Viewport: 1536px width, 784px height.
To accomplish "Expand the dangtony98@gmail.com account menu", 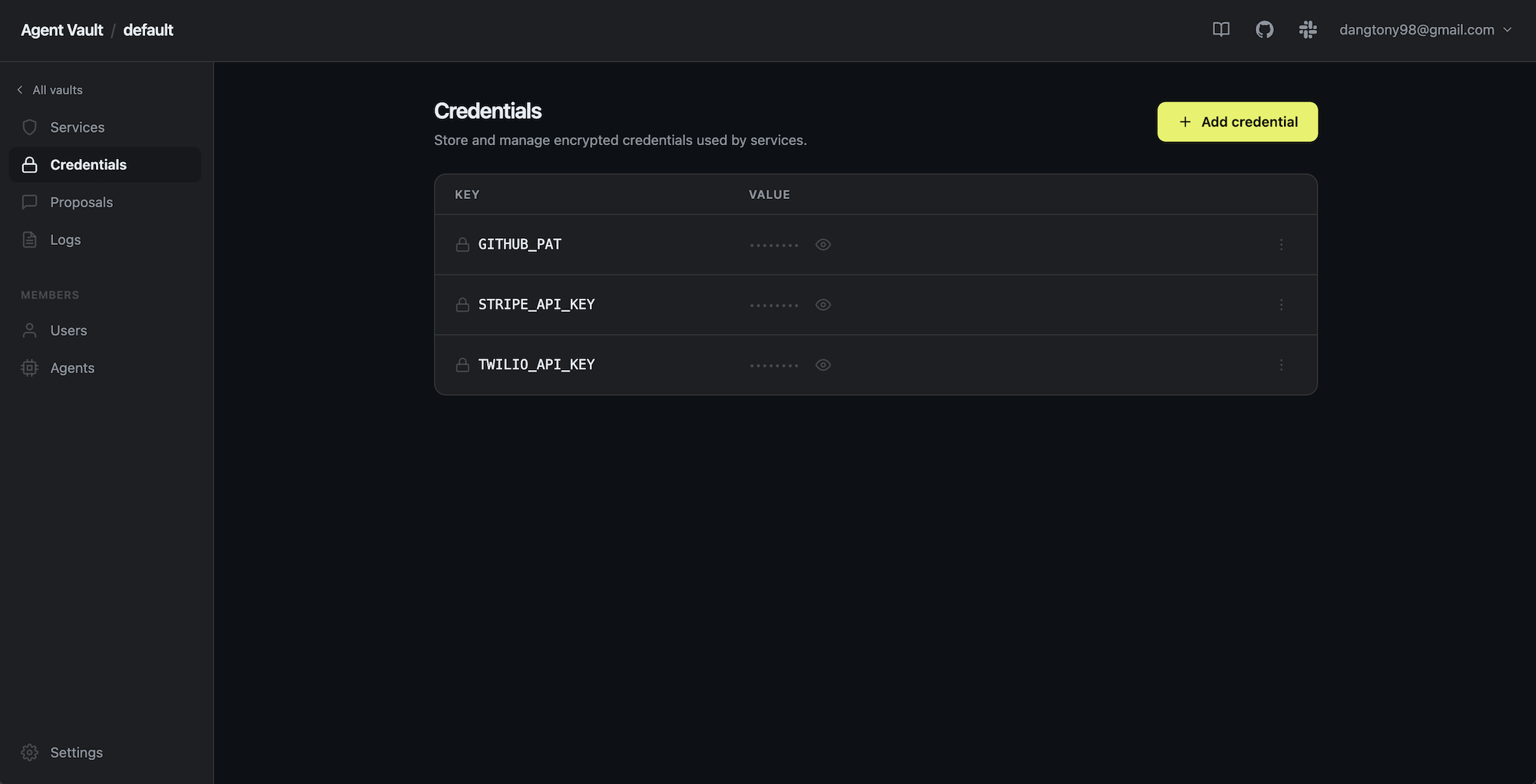I will point(1425,29).
